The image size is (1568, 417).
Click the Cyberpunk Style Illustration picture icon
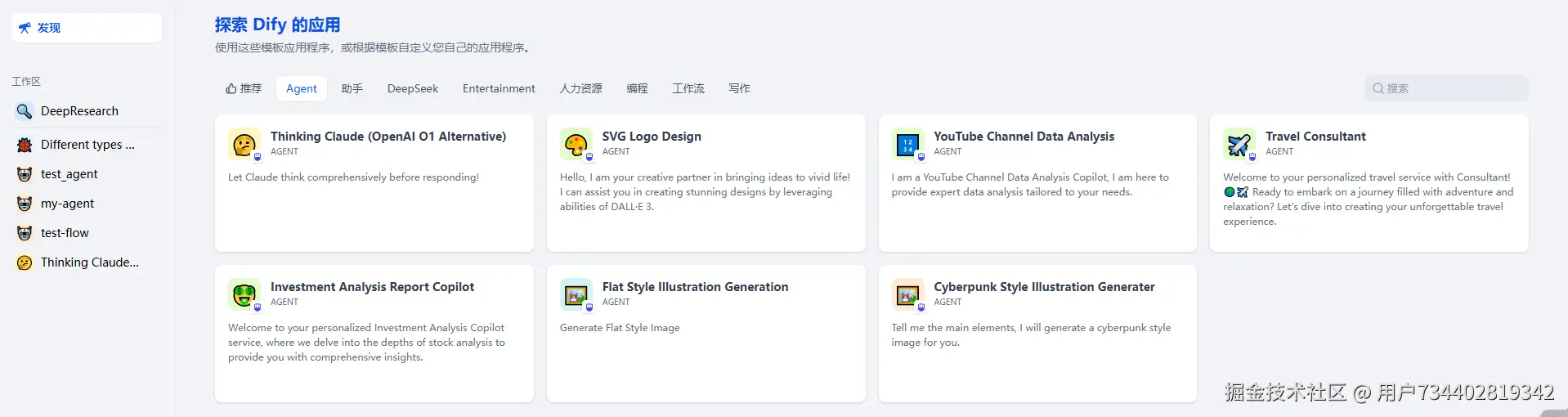[x=907, y=294]
